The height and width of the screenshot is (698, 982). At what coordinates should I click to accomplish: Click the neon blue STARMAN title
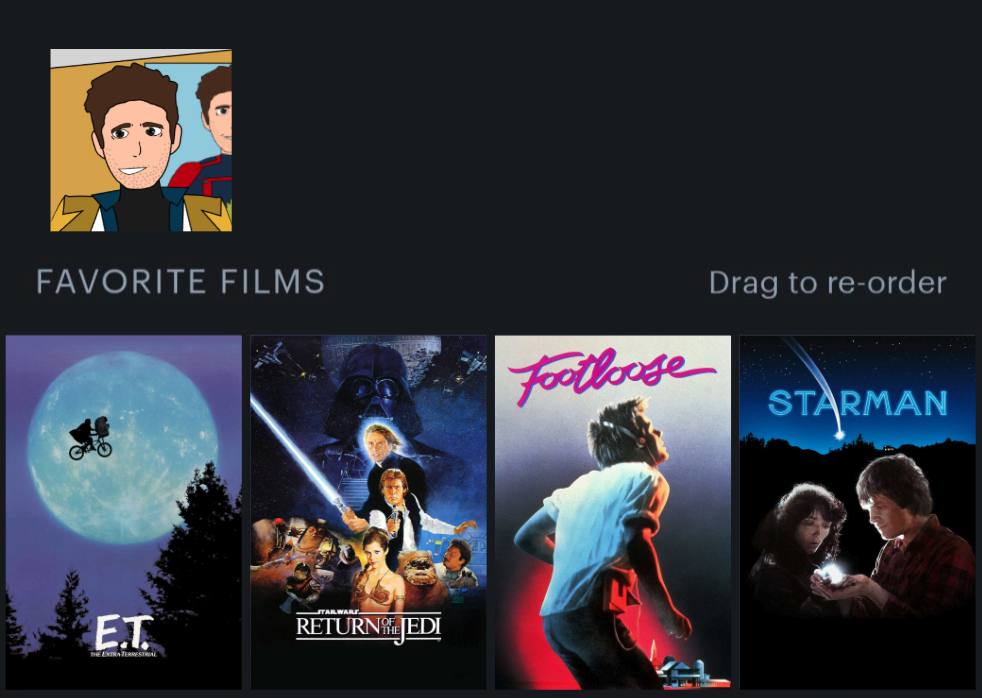(x=857, y=403)
